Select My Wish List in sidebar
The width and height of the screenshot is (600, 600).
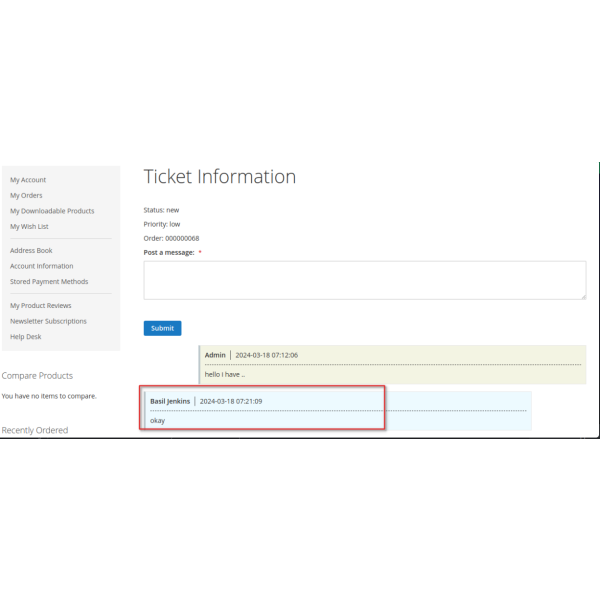[x=29, y=227]
